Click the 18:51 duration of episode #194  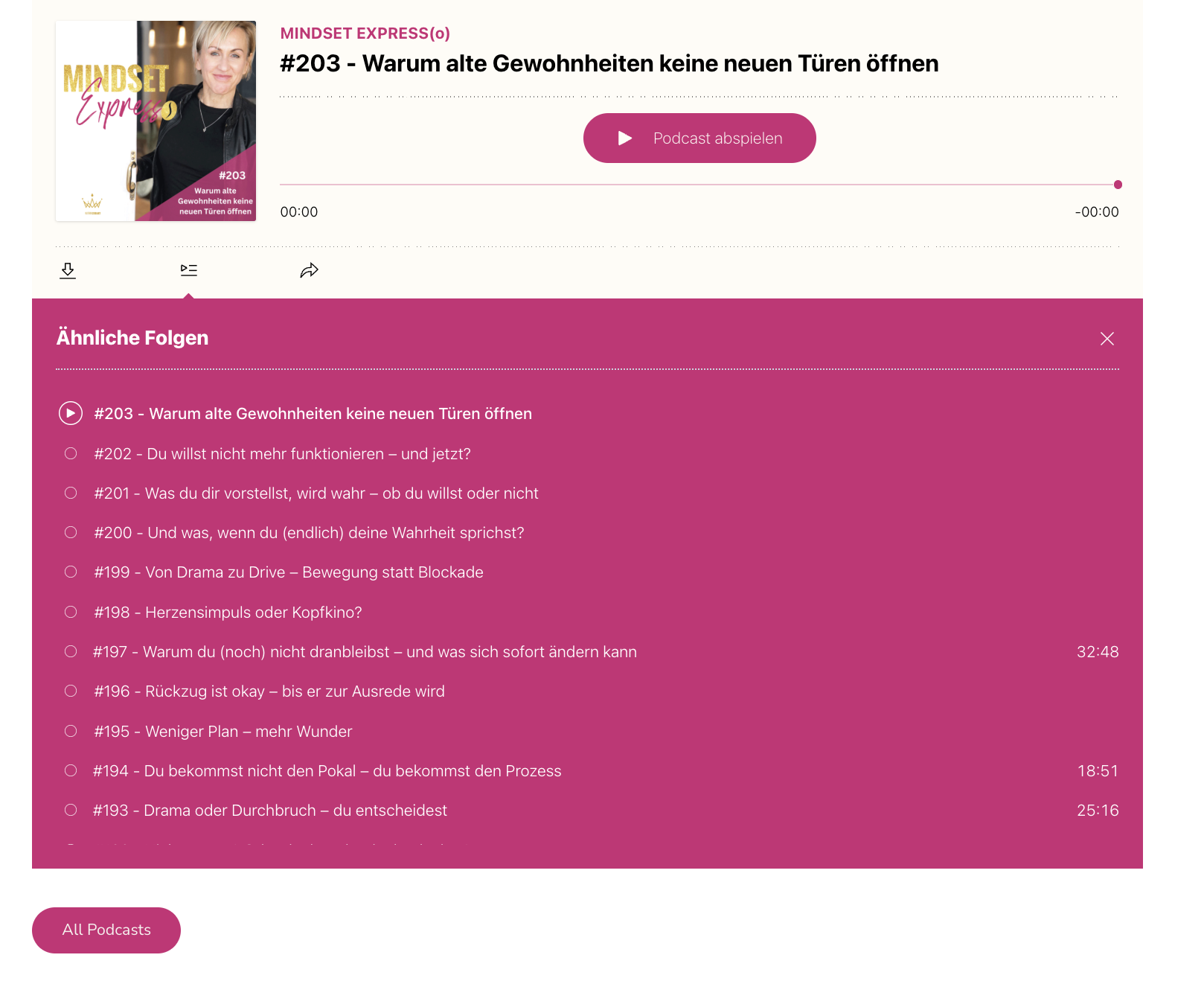coord(1098,771)
